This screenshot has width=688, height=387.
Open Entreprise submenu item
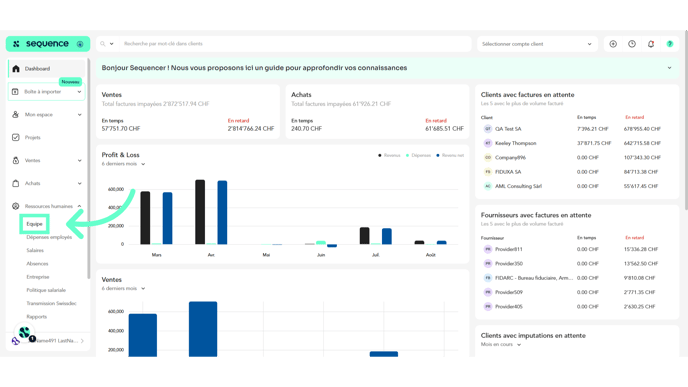(38, 277)
